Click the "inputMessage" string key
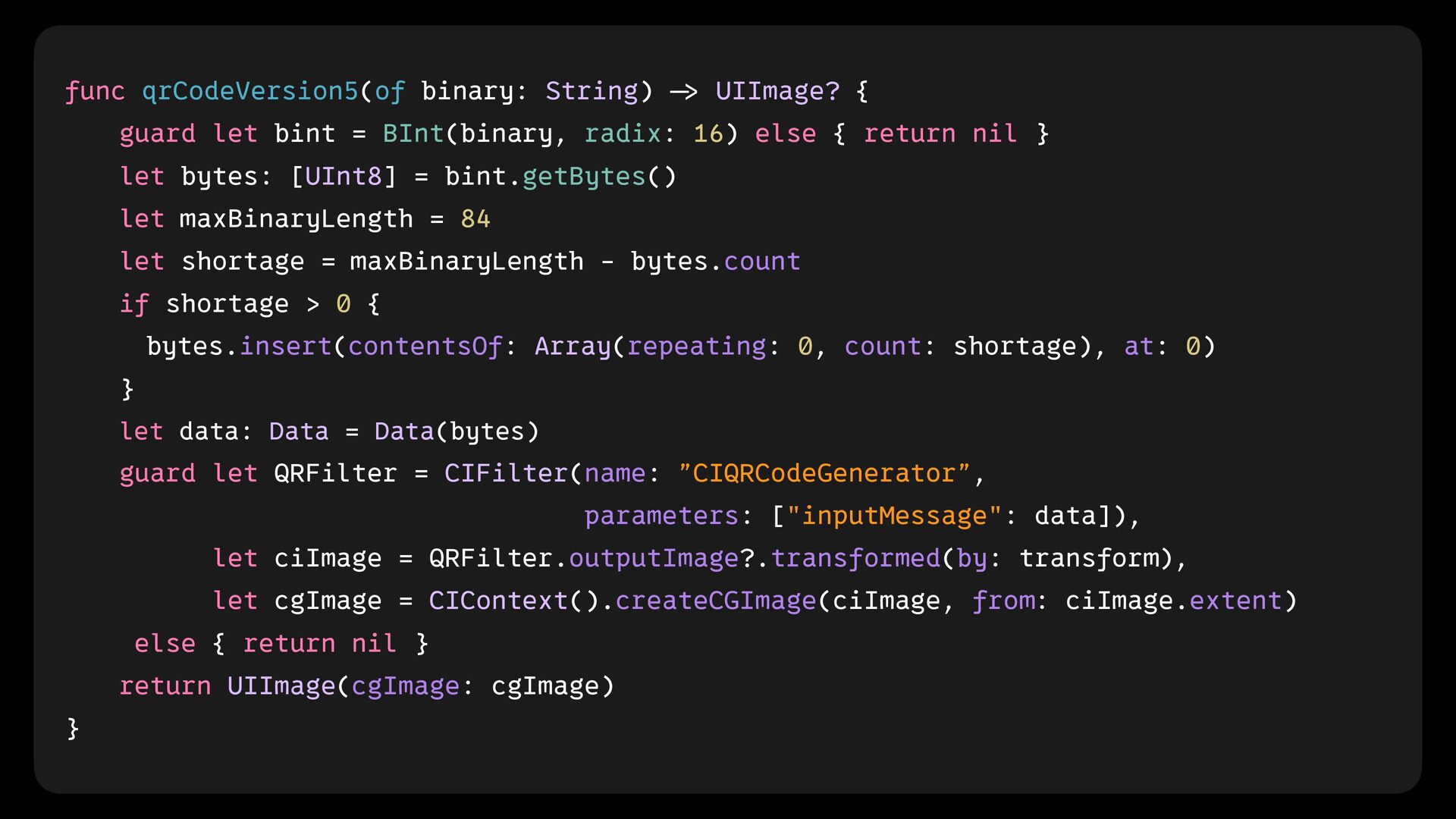Image resolution: width=1456 pixels, height=819 pixels. tap(895, 516)
